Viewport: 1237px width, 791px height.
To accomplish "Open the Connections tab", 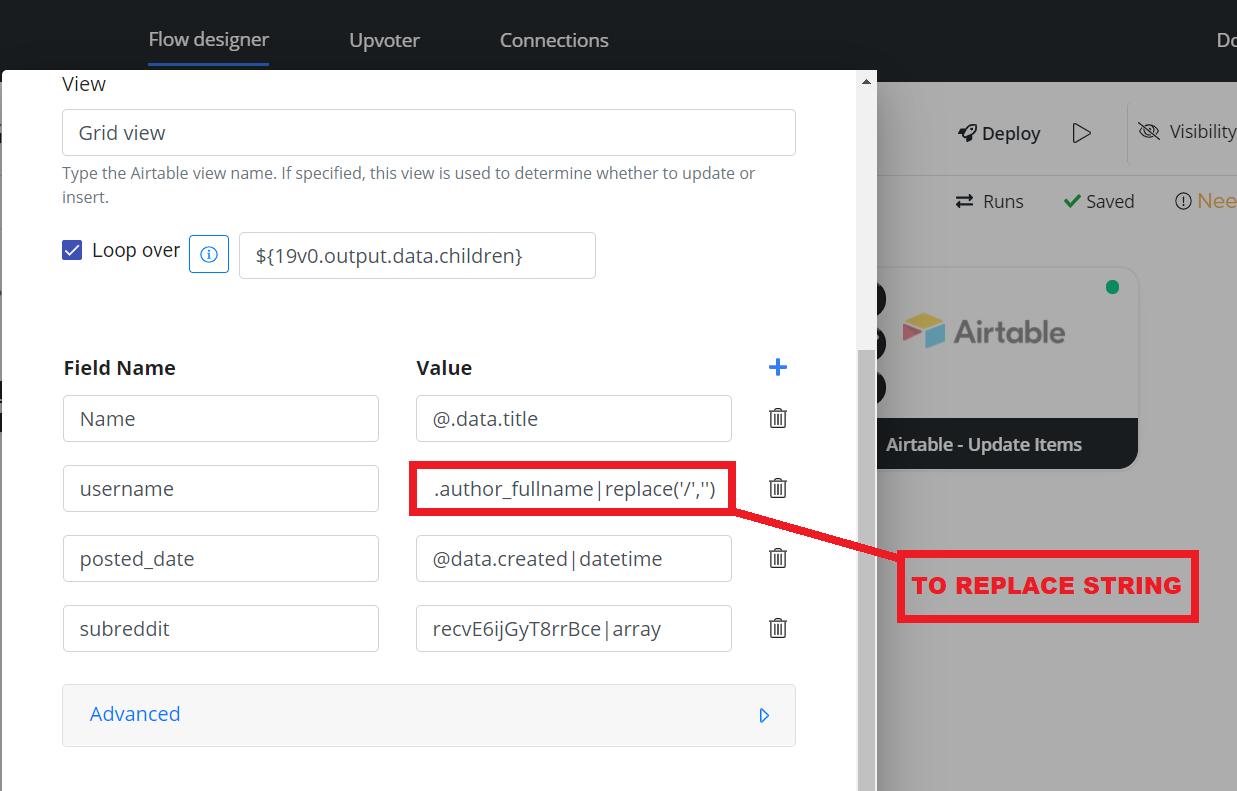I will [x=554, y=40].
